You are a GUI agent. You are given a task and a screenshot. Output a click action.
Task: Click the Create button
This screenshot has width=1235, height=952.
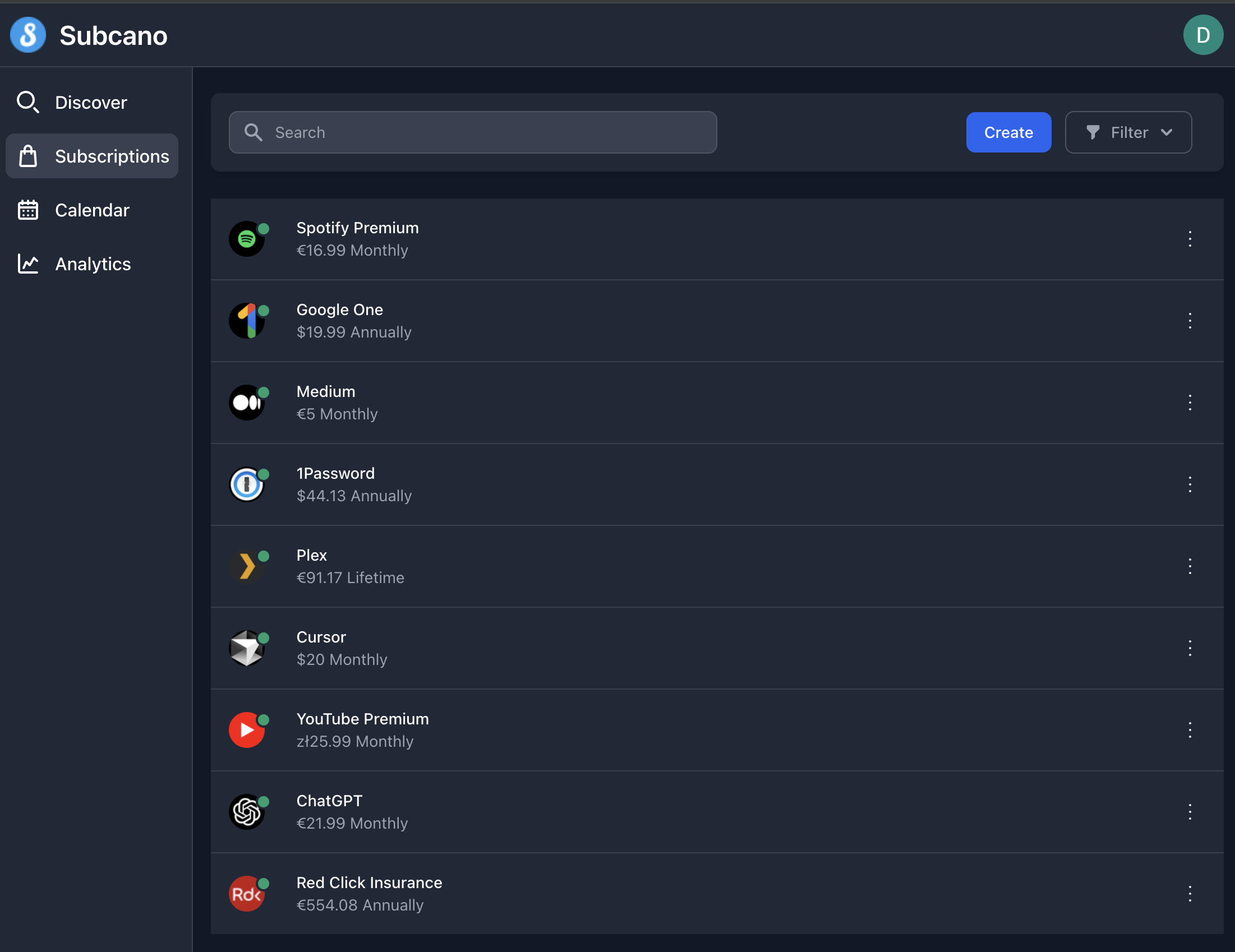click(1008, 132)
